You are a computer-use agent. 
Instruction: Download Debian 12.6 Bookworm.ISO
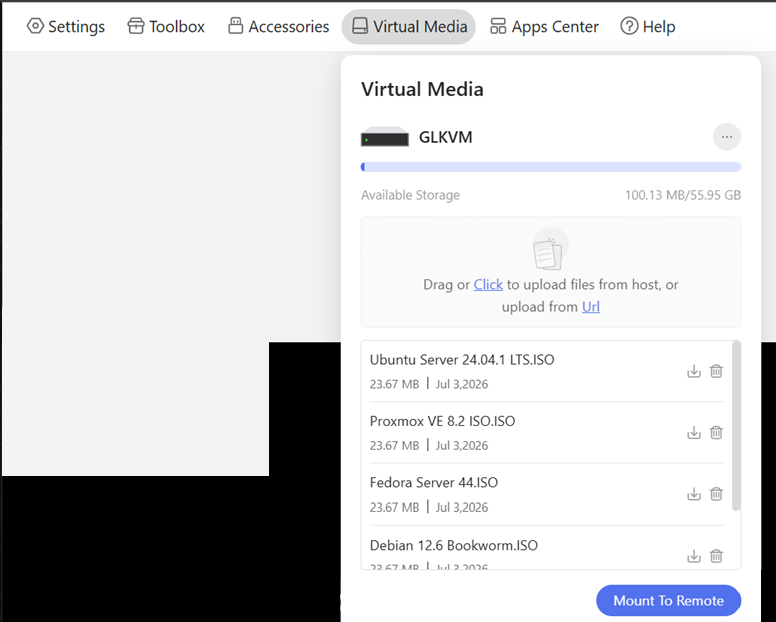point(694,556)
